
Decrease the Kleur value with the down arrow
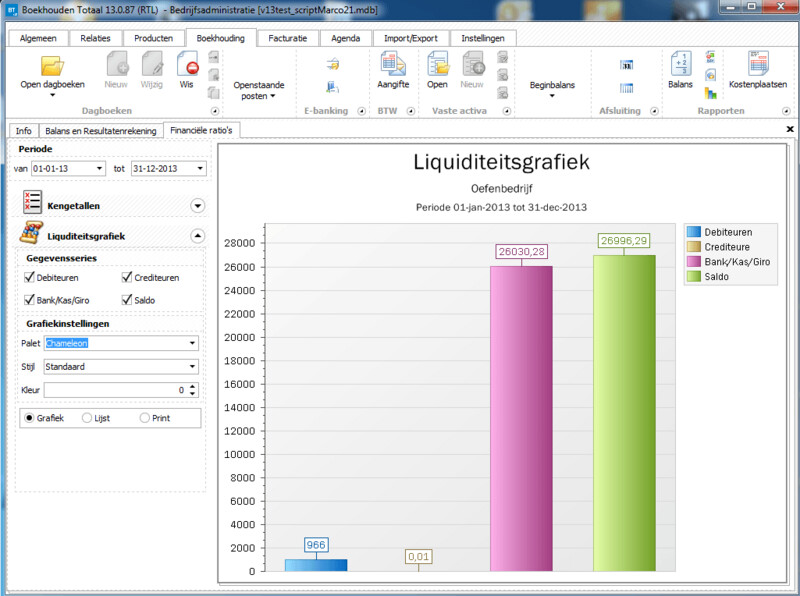coord(192,393)
